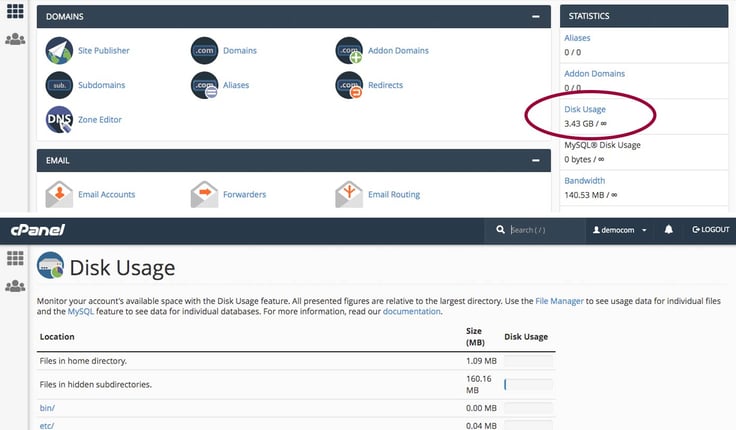Open the Redirects link
The width and height of the screenshot is (736, 430).
(385, 85)
